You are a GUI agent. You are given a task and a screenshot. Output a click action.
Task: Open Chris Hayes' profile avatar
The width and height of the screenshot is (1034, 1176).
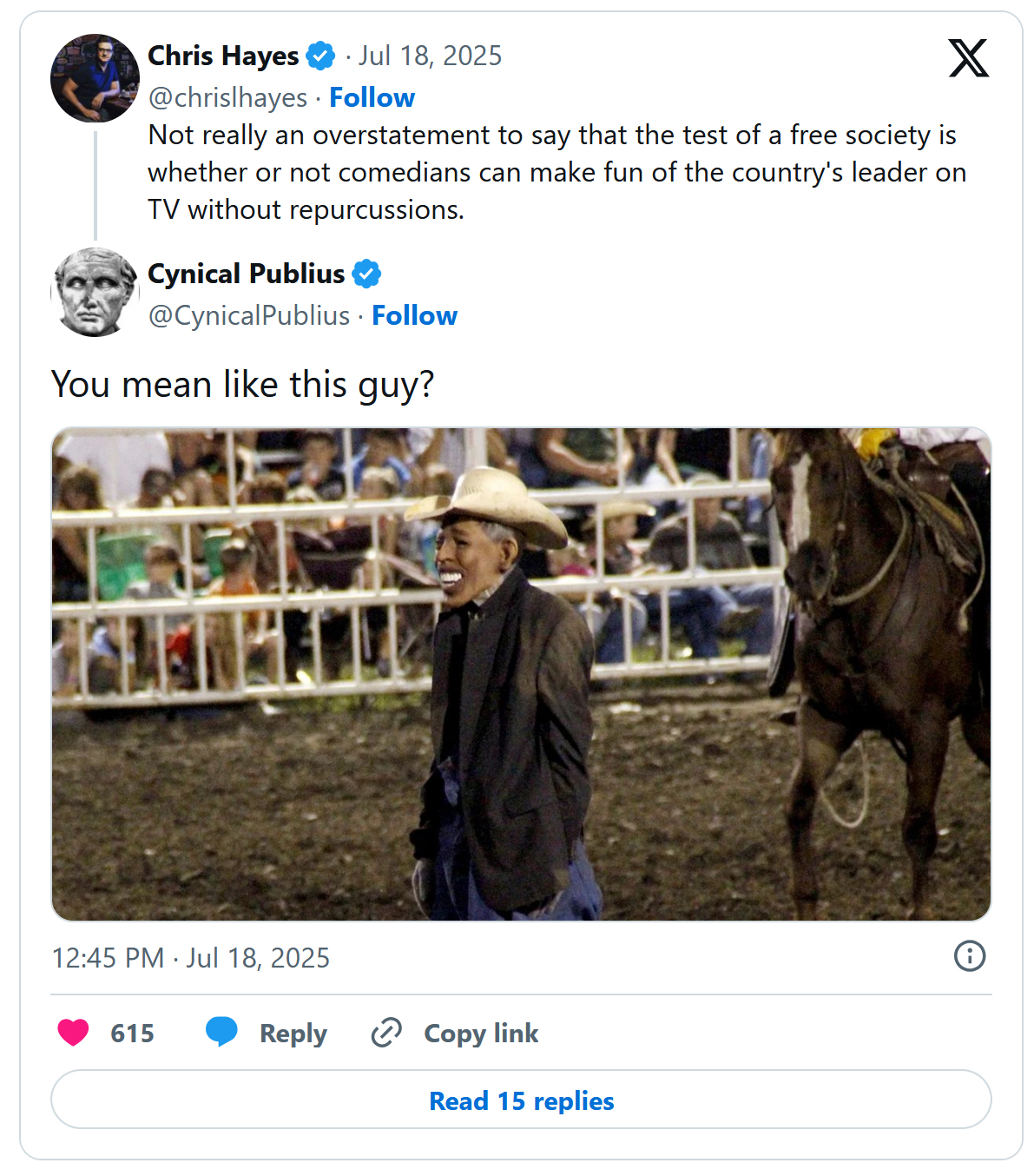(95, 78)
